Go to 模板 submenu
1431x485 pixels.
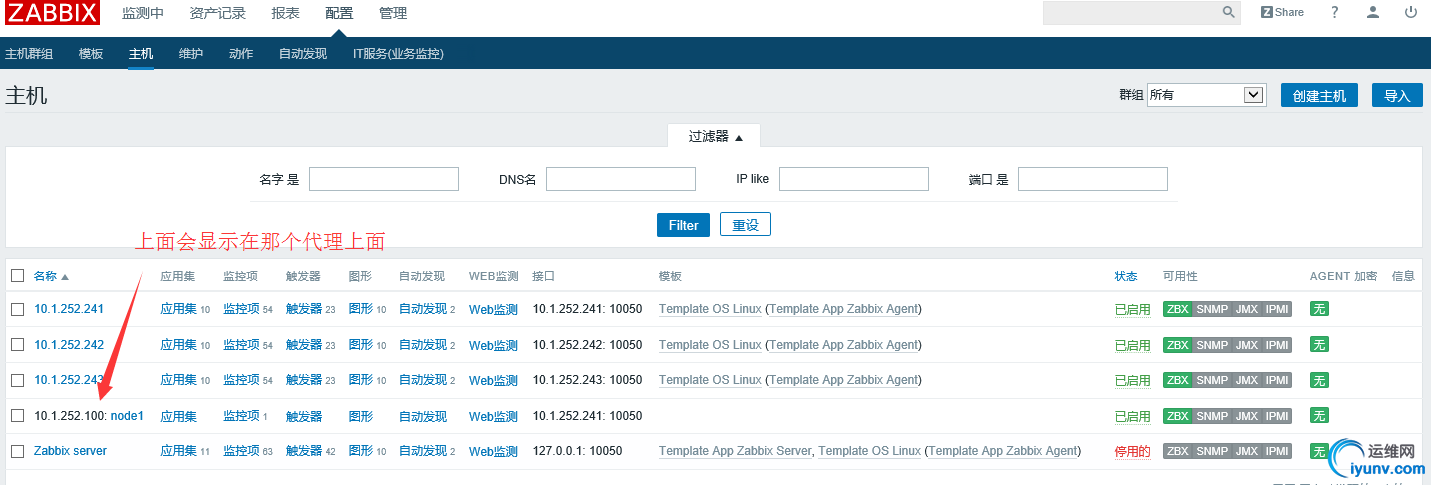click(91, 54)
